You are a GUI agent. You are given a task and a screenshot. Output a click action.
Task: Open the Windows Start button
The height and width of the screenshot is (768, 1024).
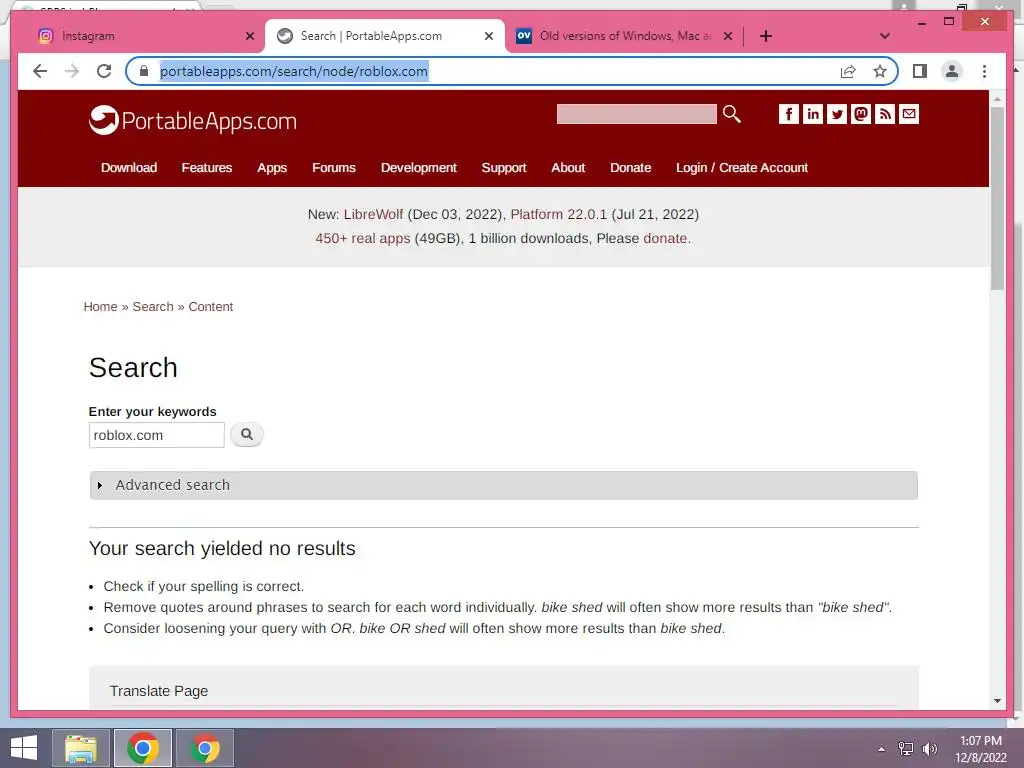click(x=24, y=748)
